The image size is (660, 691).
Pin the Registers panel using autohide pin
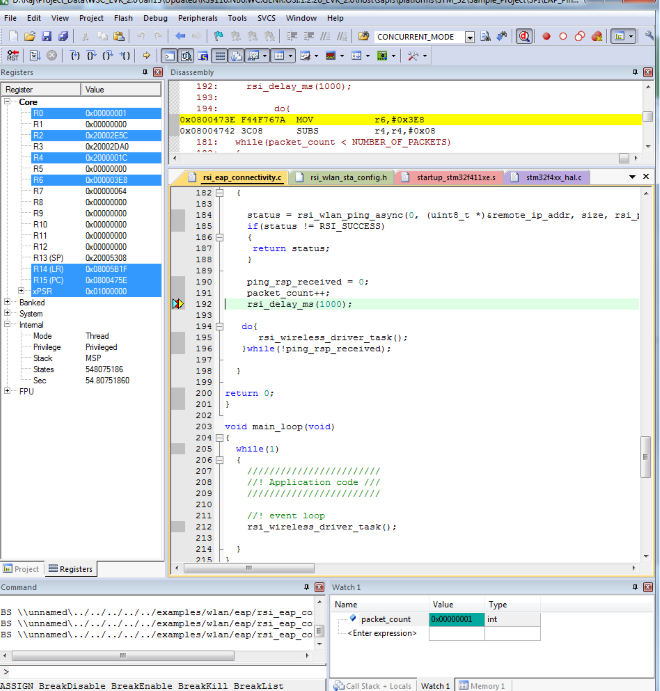[x=145, y=73]
